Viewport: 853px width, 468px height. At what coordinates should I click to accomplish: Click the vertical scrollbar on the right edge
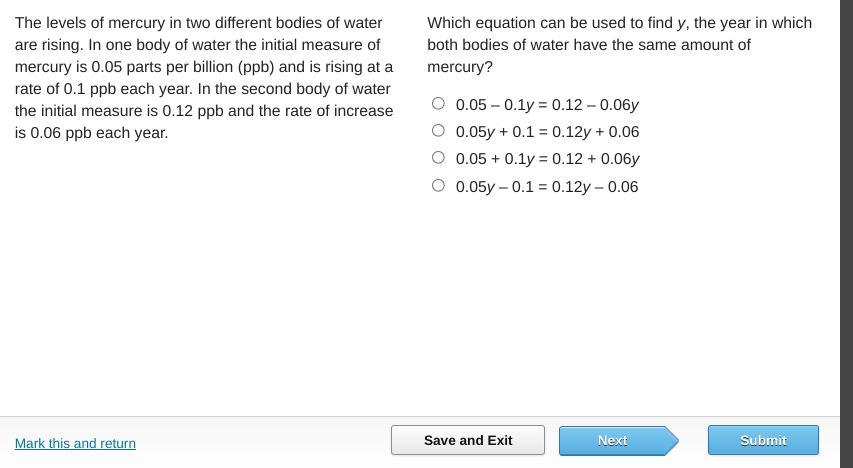tap(846, 200)
